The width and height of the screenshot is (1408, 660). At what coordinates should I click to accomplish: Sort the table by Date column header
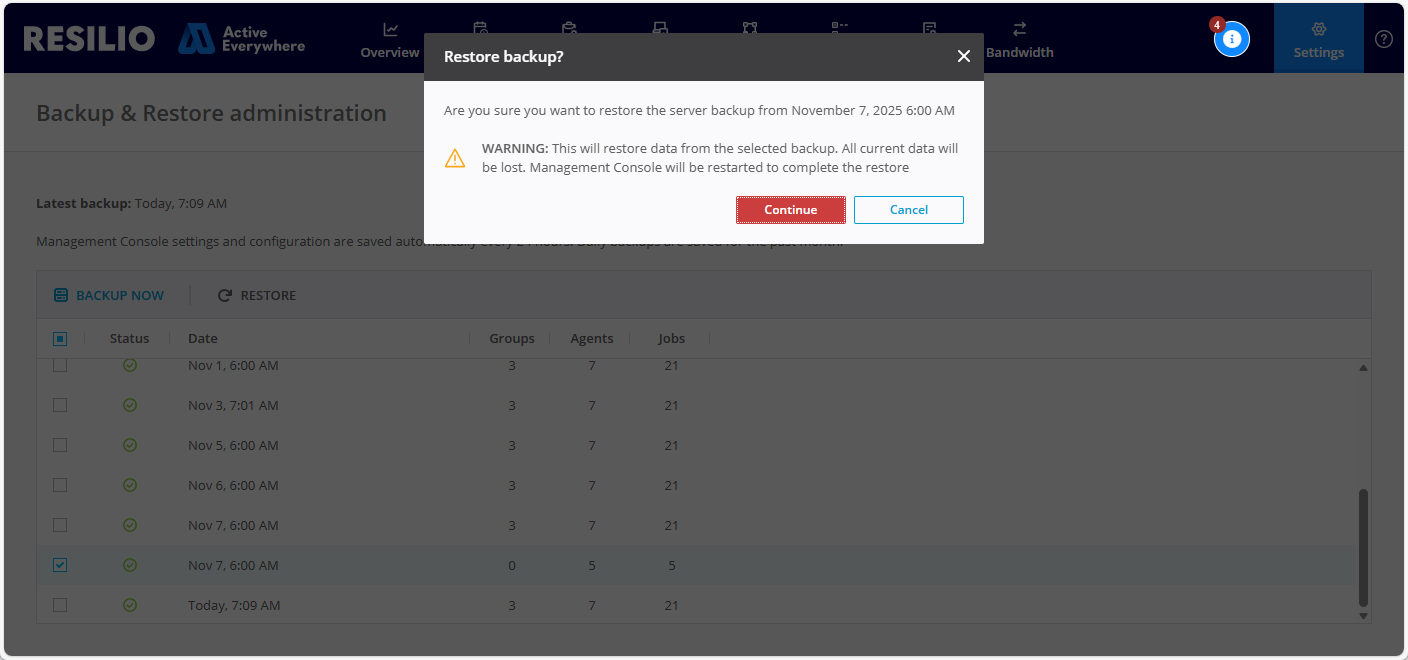pyautogui.click(x=203, y=339)
